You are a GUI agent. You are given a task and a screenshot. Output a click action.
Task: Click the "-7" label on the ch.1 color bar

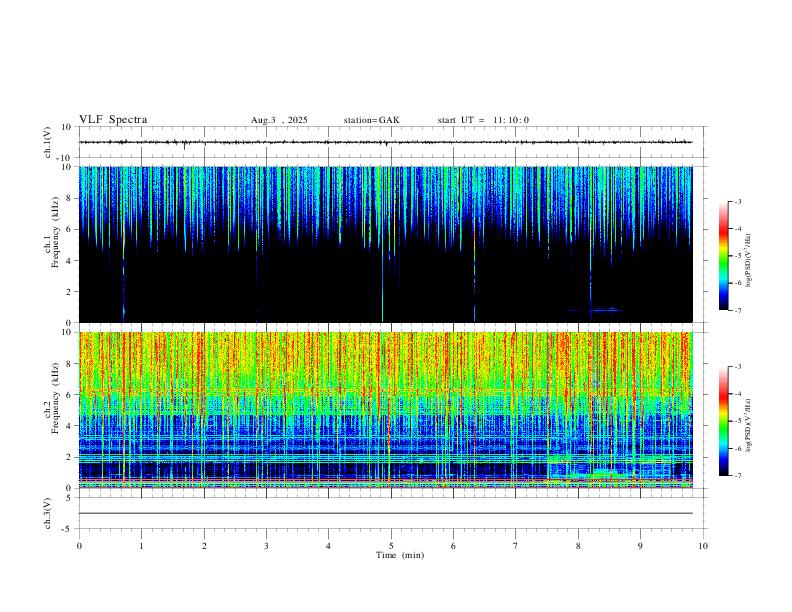tap(738, 311)
